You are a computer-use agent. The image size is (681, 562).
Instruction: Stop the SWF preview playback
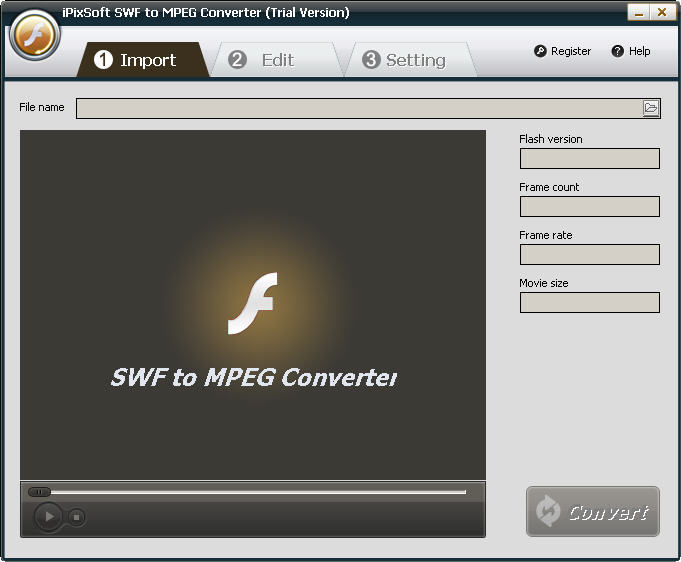76,517
